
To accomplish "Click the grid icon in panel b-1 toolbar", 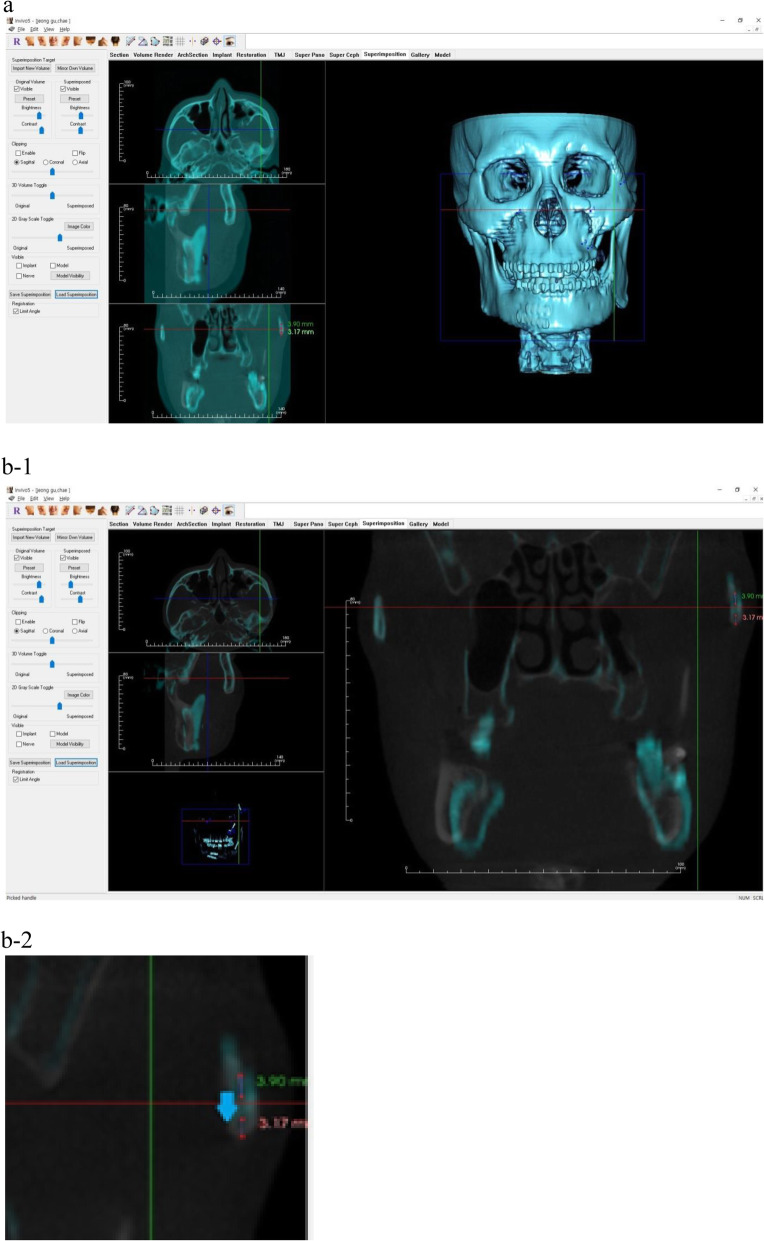I will (179, 511).
